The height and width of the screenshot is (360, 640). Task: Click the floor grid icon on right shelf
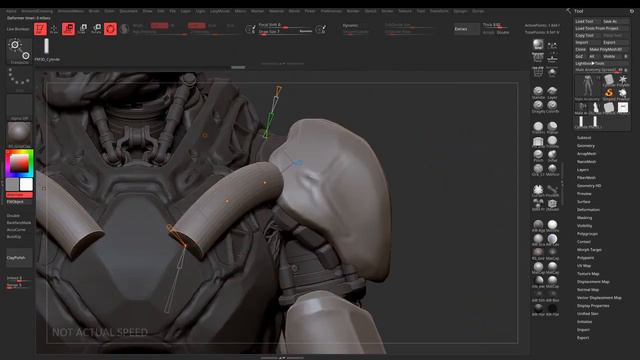[538, 72]
